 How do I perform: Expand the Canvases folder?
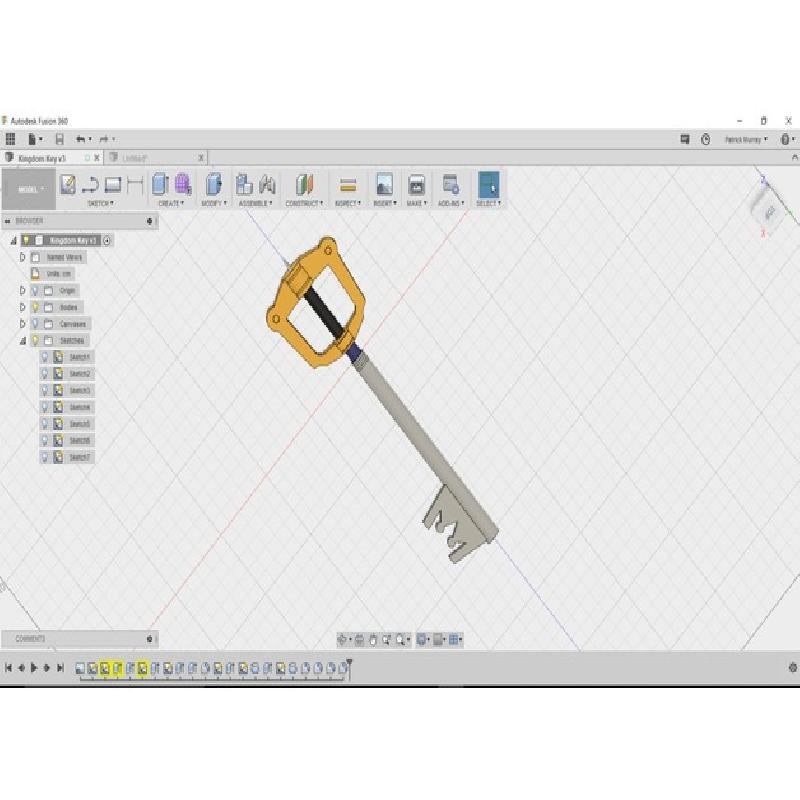coord(22,324)
